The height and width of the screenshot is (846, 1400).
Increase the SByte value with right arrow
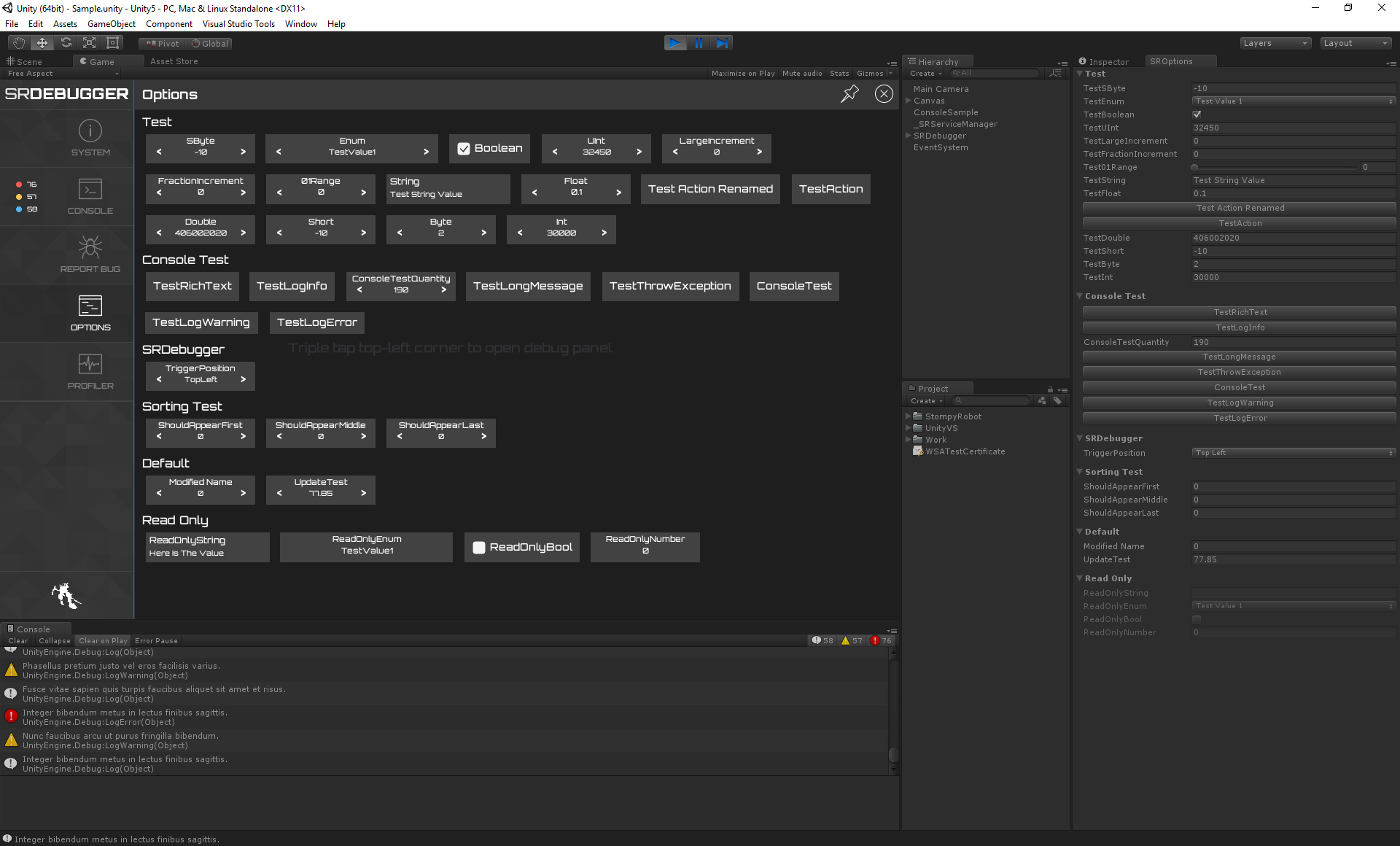[x=243, y=152]
